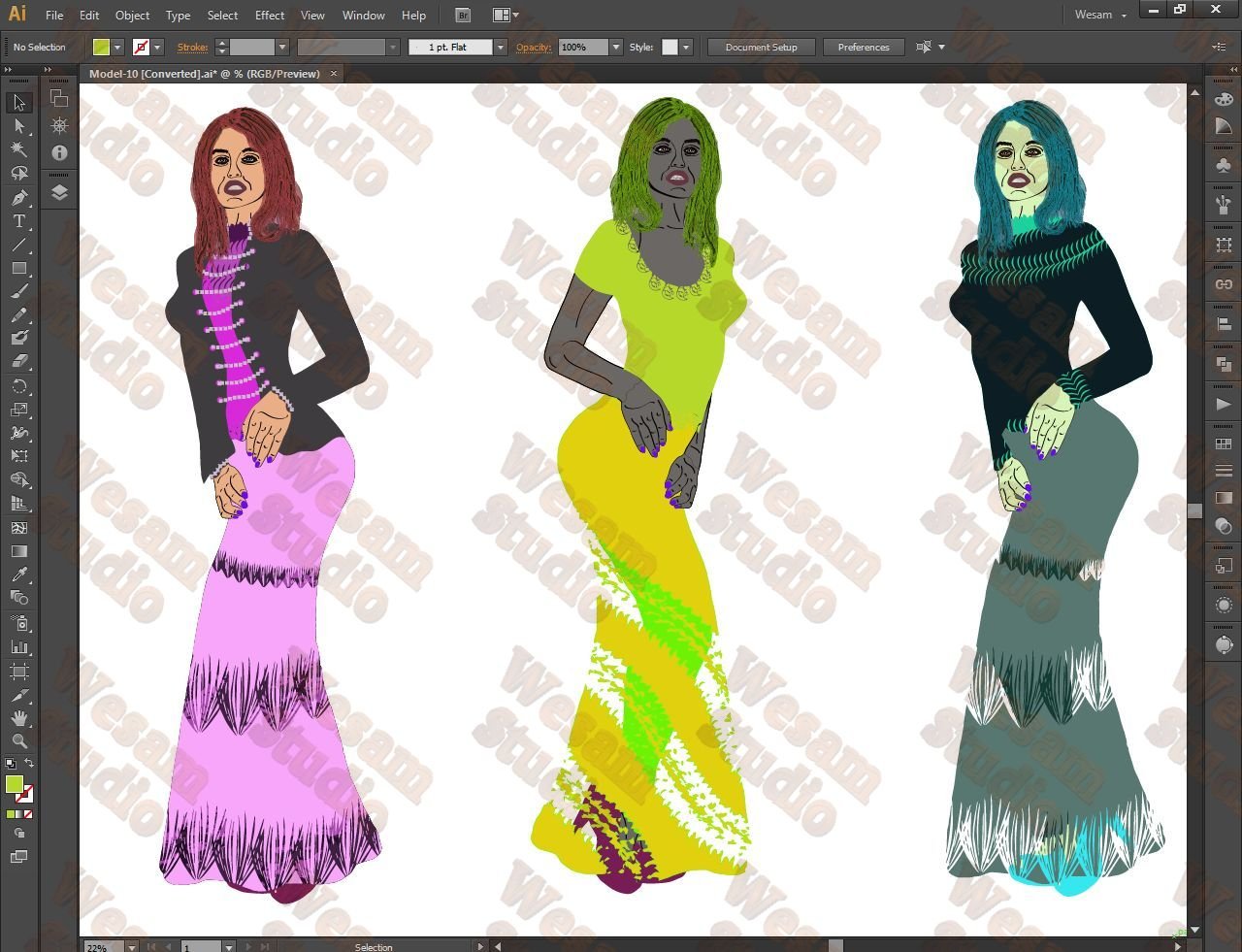Swap fill and stroke colors
This screenshot has width=1242, height=952.
tap(29, 763)
